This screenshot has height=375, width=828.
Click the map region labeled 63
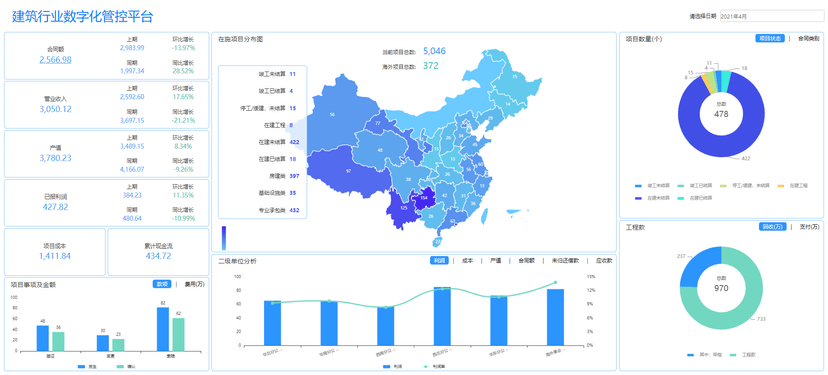tap(453, 221)
